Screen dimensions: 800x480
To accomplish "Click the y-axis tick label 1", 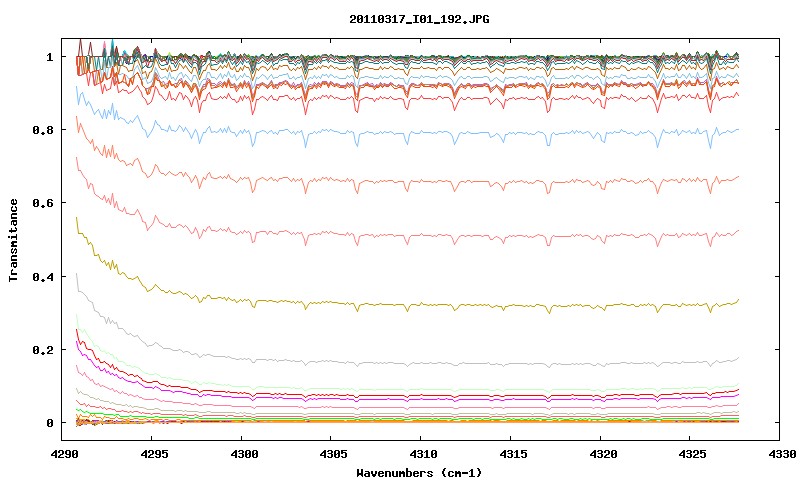I will coord(49,57).
